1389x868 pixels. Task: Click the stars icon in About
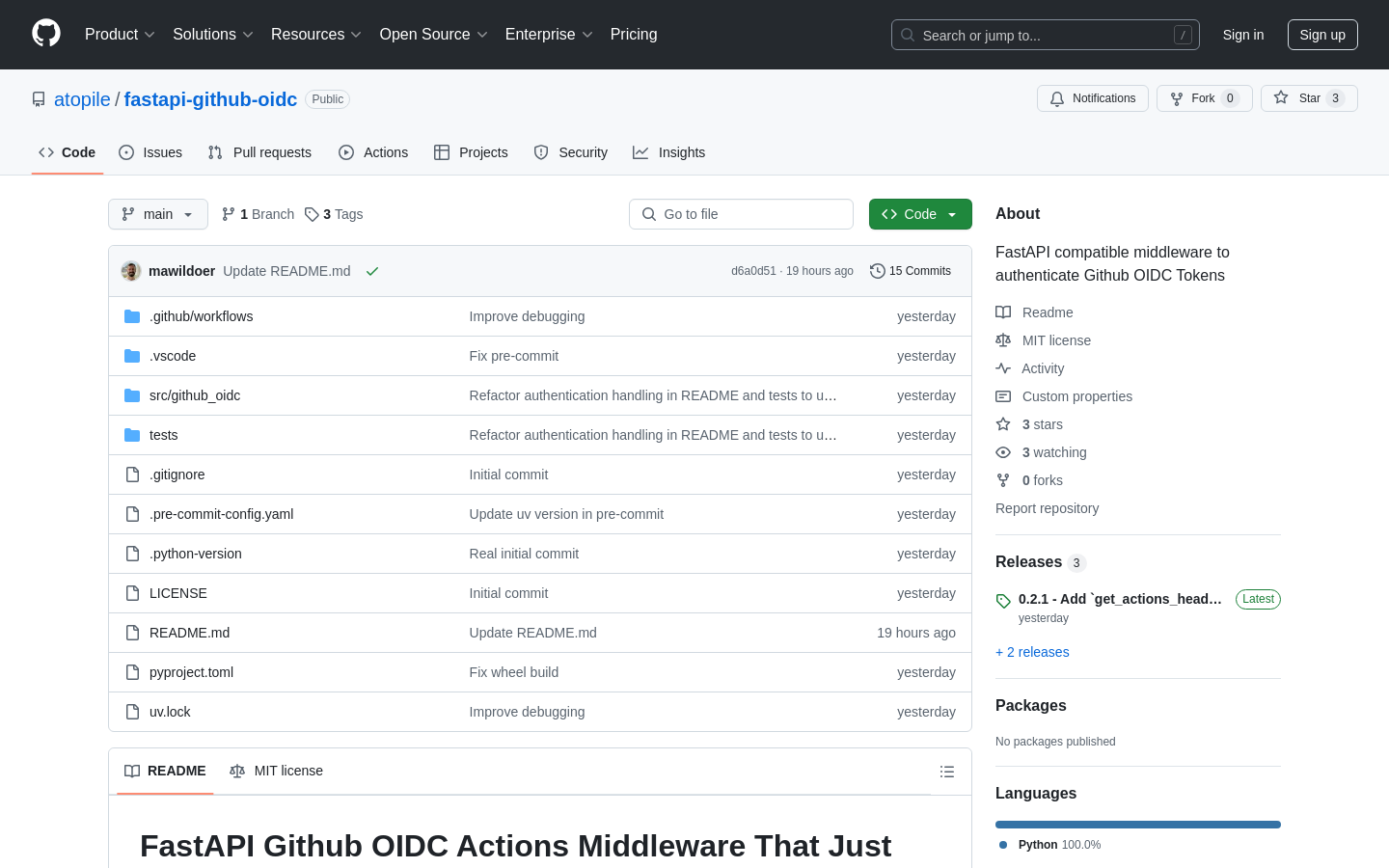point(1003,424)
